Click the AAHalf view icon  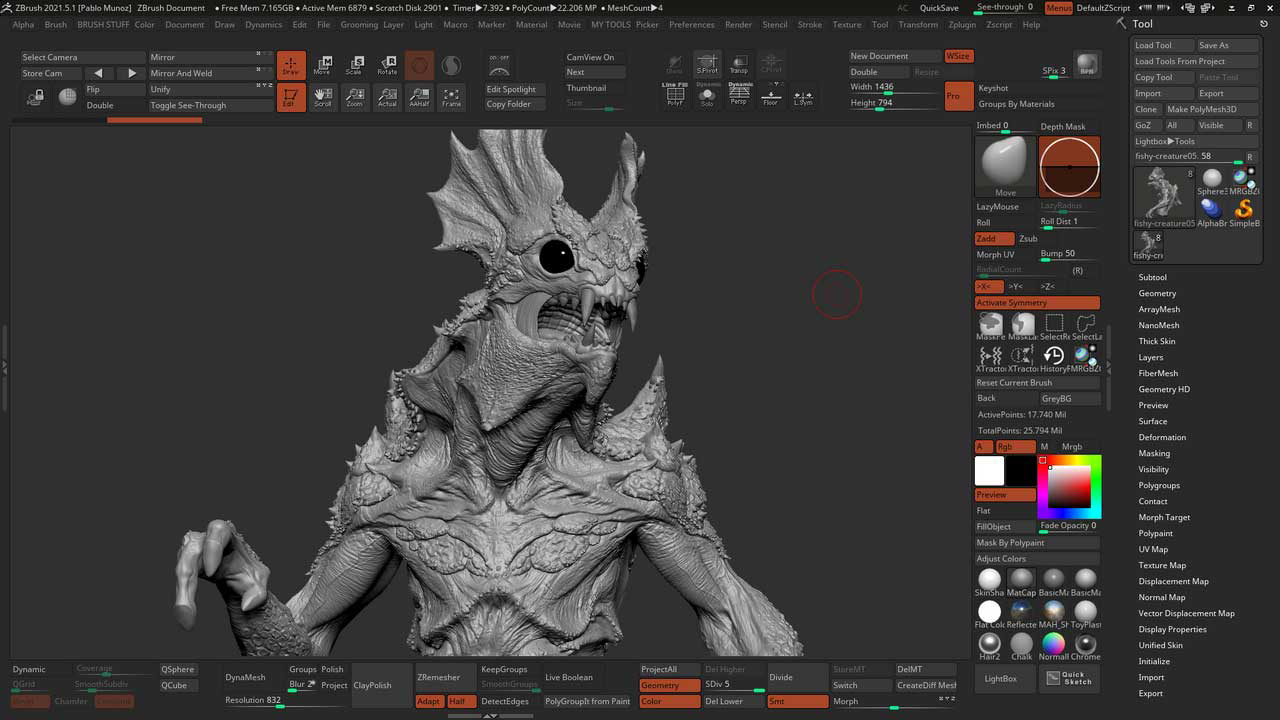419,97
